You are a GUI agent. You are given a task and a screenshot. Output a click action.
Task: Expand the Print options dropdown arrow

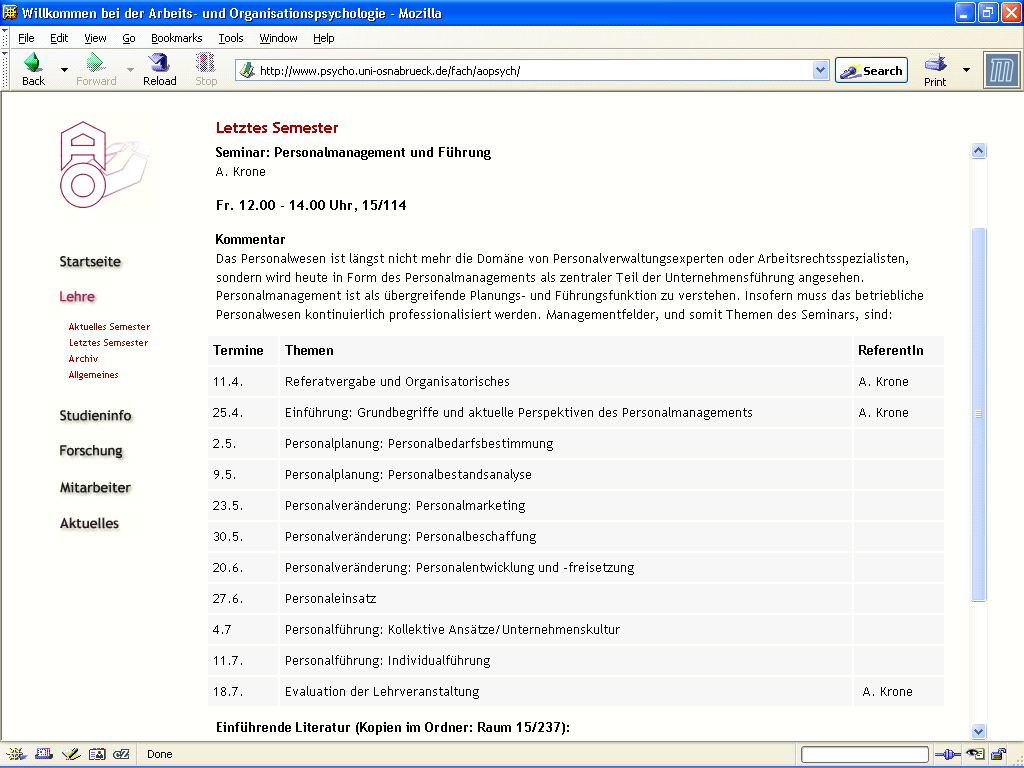click(x=966, y=70)
